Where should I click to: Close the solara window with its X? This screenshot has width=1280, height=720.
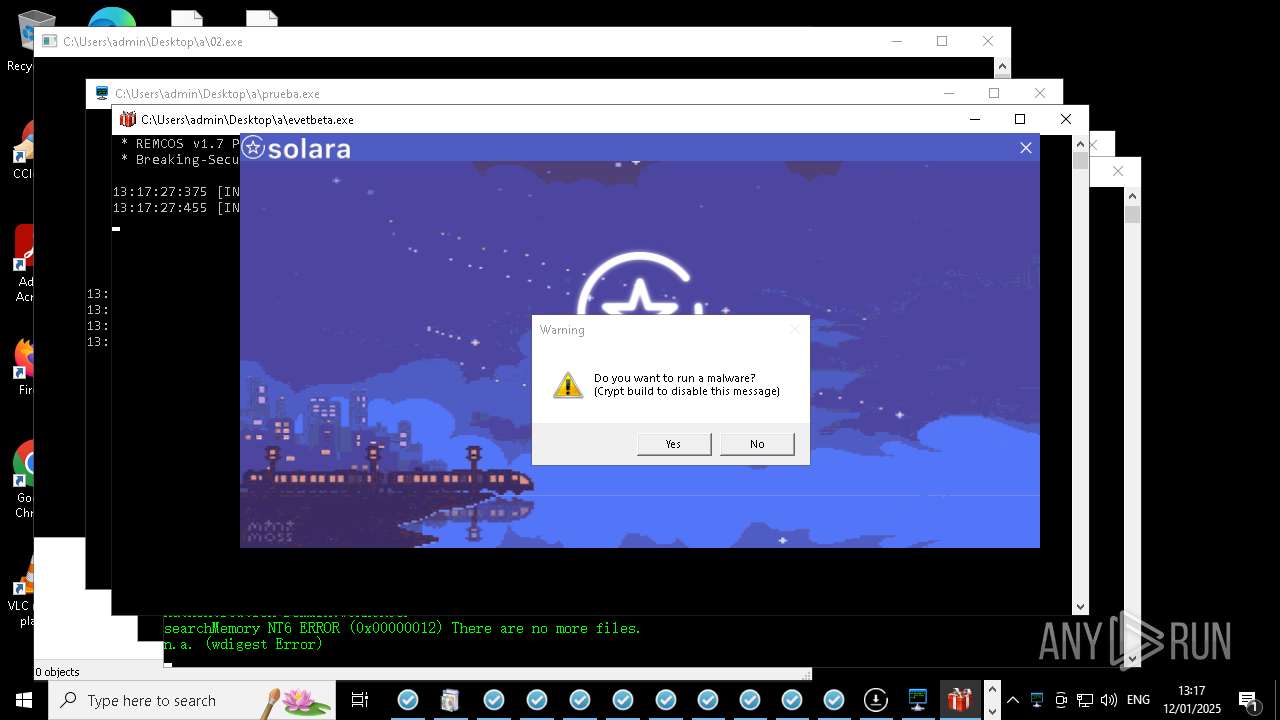(x=1025, y=148)
